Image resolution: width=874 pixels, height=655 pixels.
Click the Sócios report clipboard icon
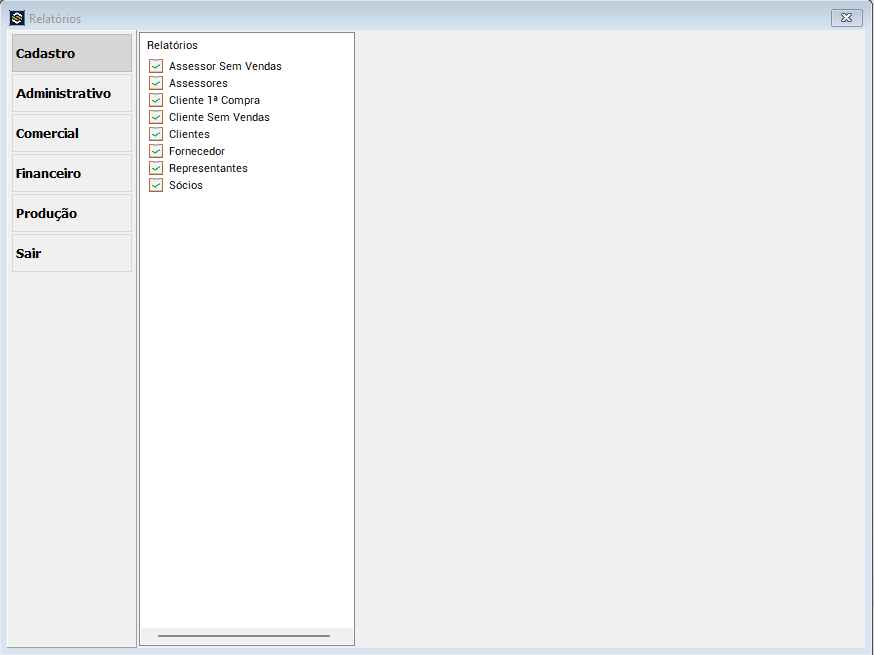tap(156, 185)
